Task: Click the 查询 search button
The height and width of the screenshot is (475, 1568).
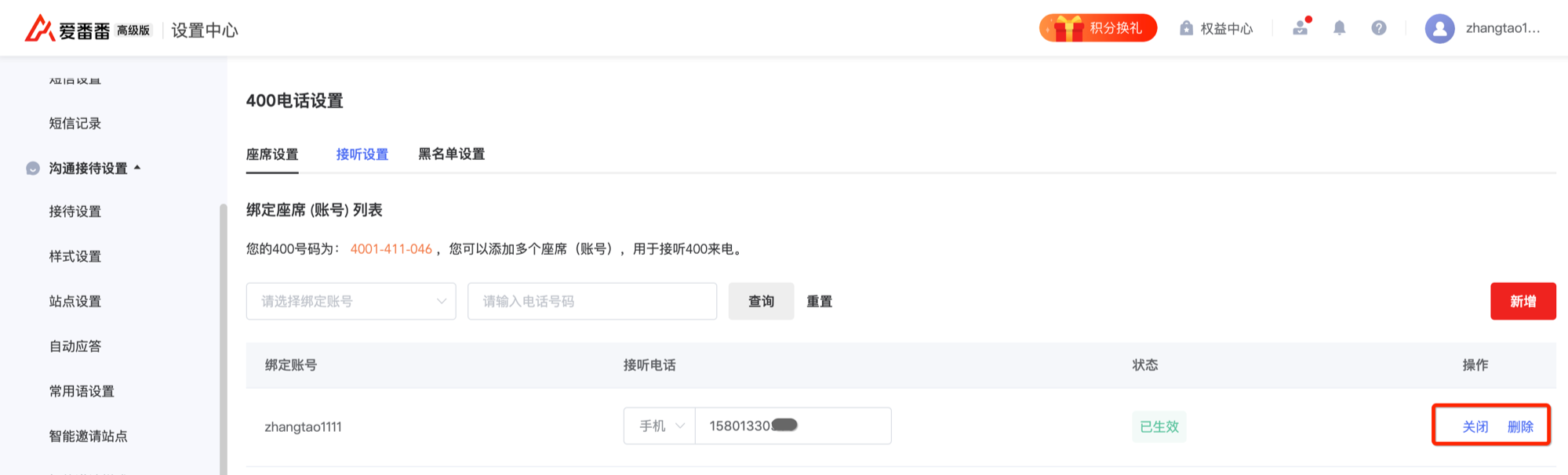Action: [761, 301]
